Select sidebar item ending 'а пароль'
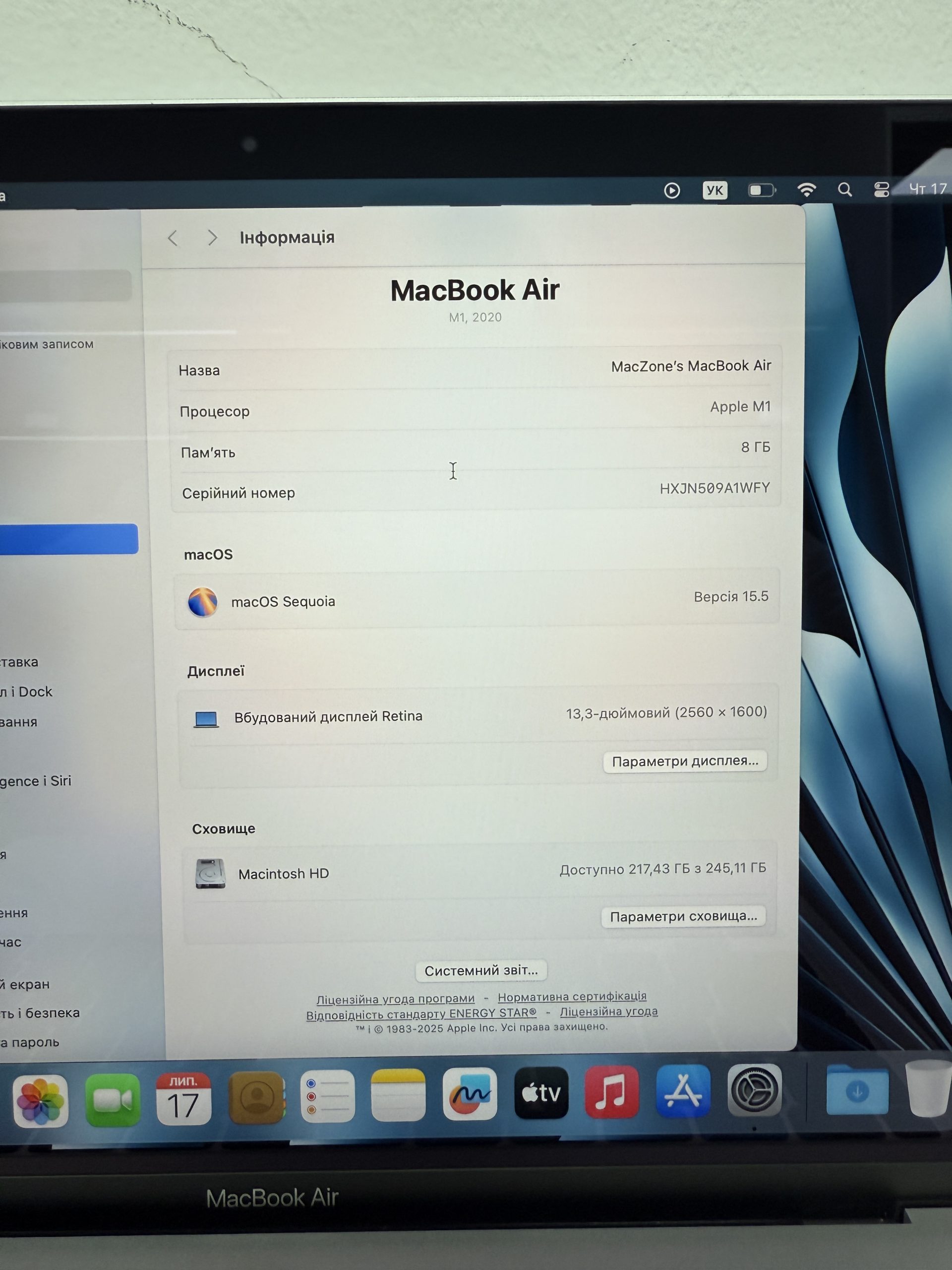 pyautogui.click(x=29, y=1042)
